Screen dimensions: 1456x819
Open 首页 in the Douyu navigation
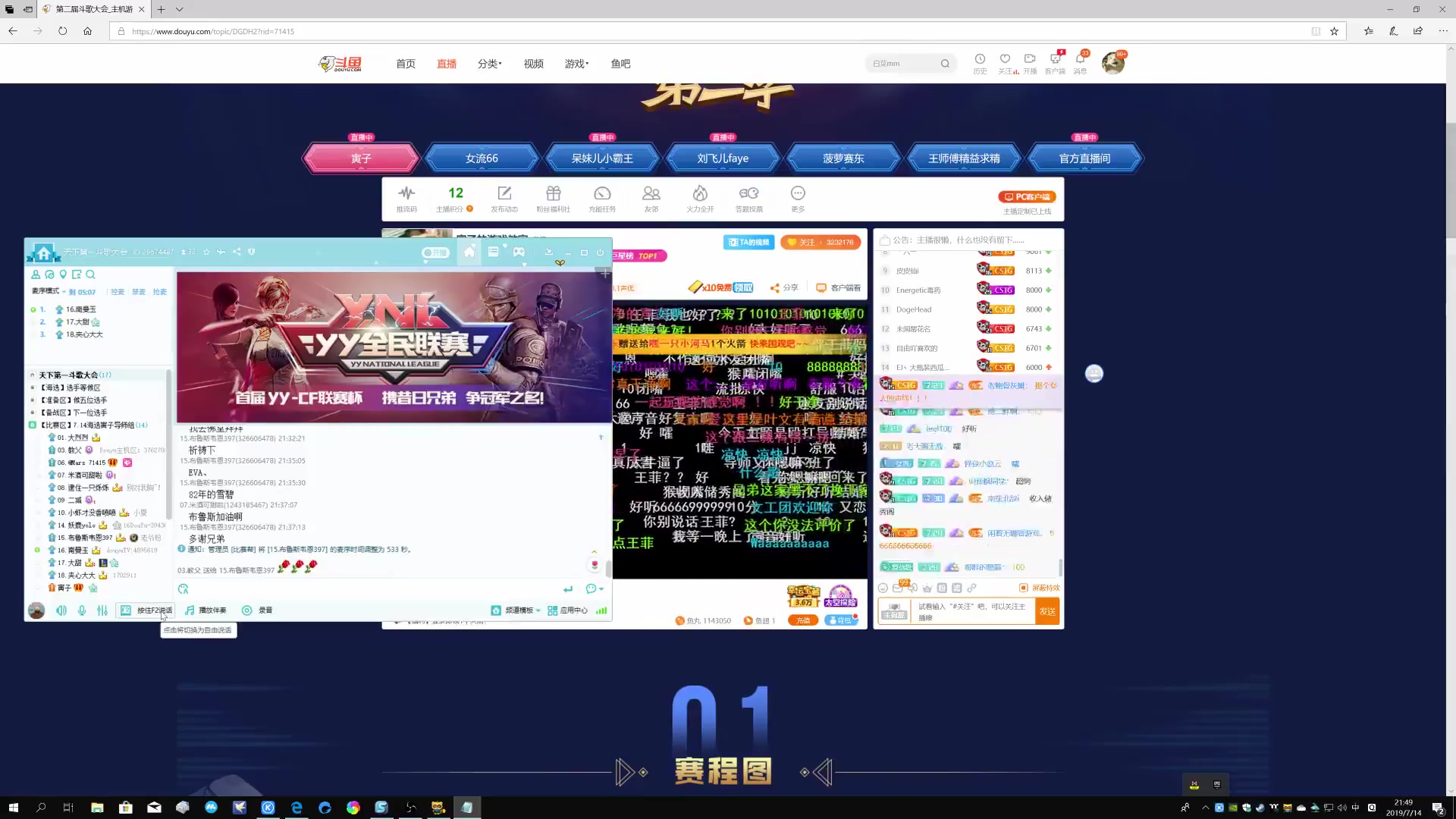406,64
